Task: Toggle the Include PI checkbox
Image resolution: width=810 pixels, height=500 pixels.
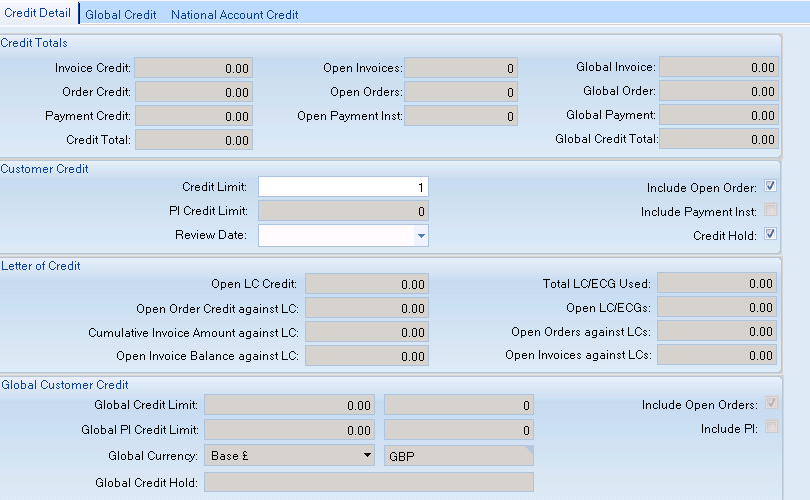Action: pyautogui.click(x=771, y=427)
